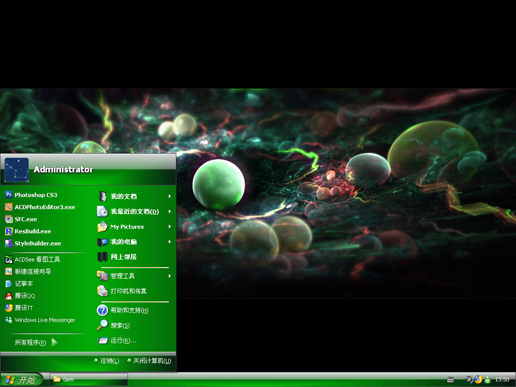Switch to Gen folder taskbar button
This screenshot has width=516, height=387.
(x=89, y=379)
